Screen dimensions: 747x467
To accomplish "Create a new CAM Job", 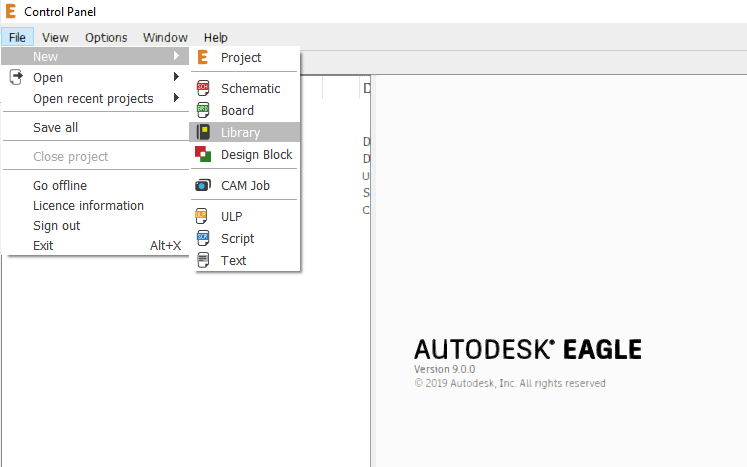I will tap(245, 185).
